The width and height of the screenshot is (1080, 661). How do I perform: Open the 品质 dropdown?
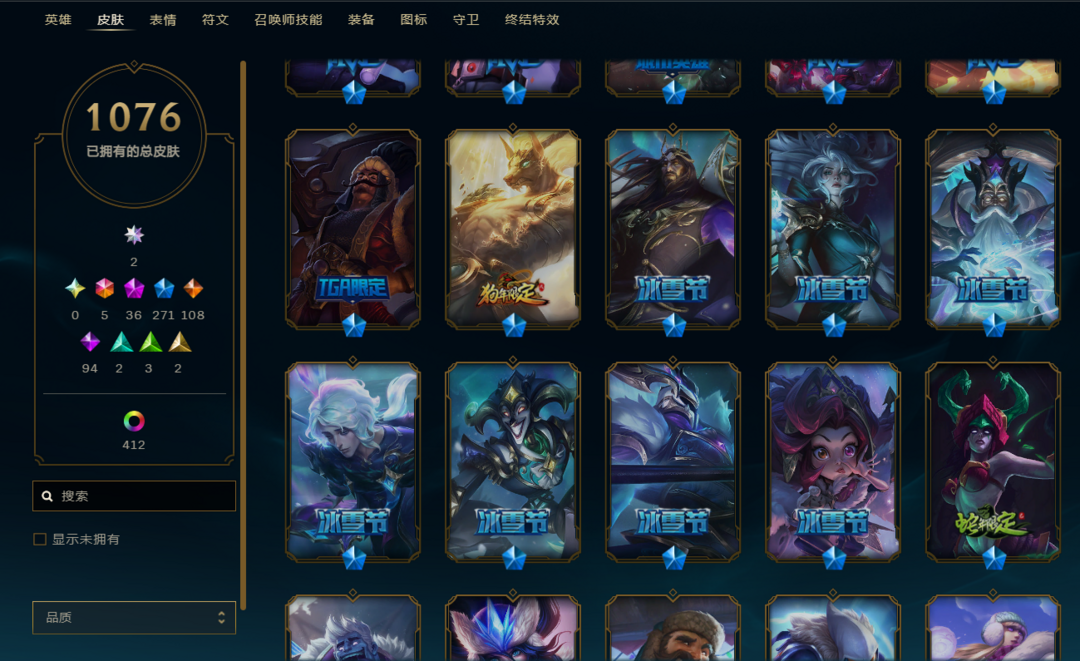(x=134, y=618)
